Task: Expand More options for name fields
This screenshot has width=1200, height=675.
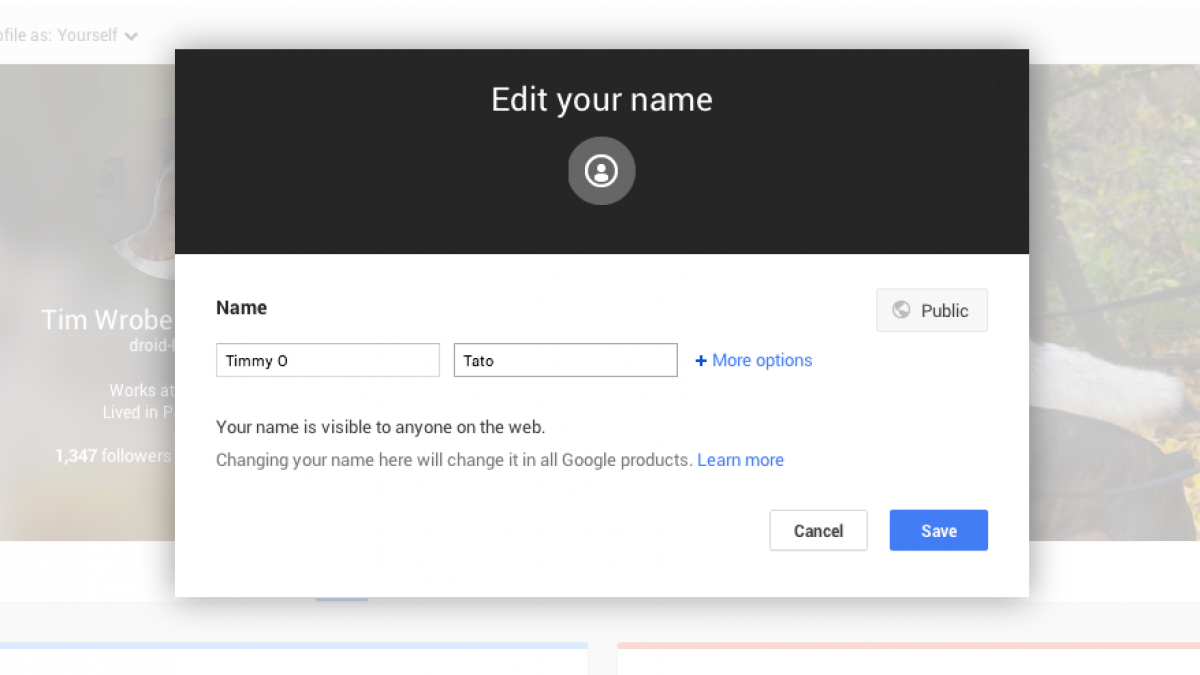Action: (x=761, y=361)
